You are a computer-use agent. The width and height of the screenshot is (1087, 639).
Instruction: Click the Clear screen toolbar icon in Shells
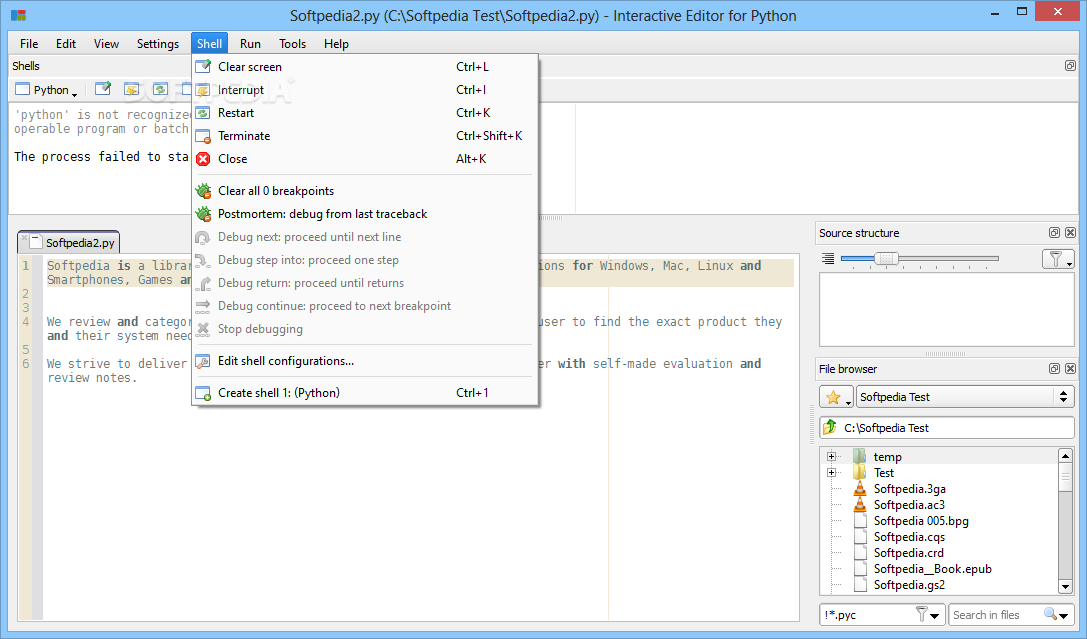(103, 89)
